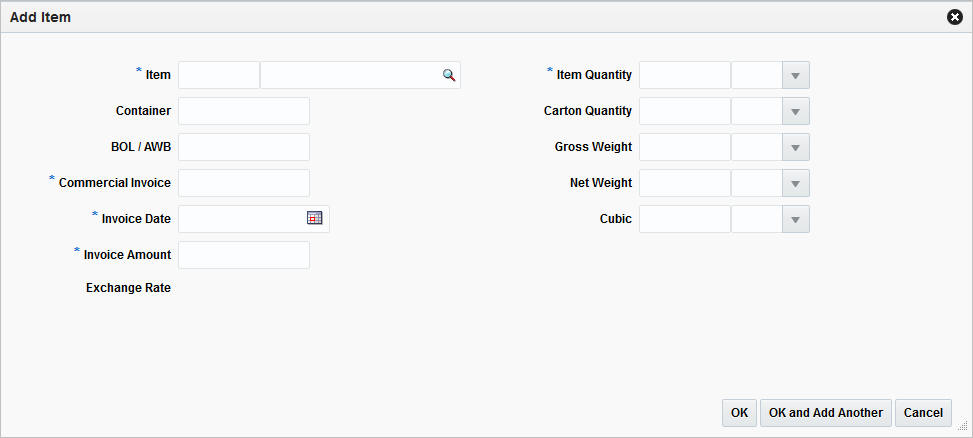Grab the dialog resize handle corner
The width and height of the screenshot is (973, 438).
coord(963,426)
